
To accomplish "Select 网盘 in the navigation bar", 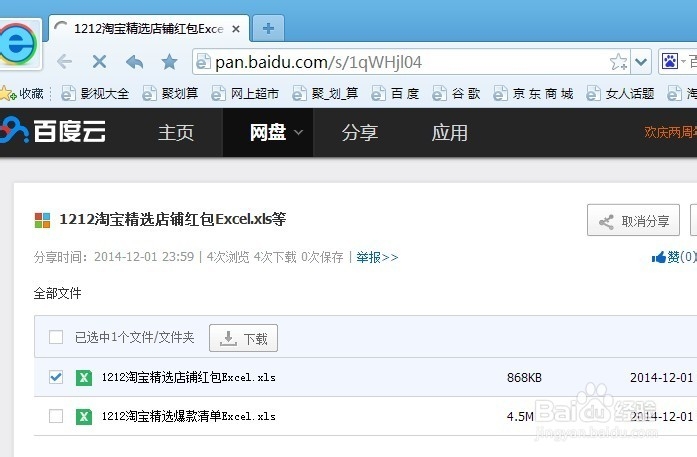I will (268, 132).
